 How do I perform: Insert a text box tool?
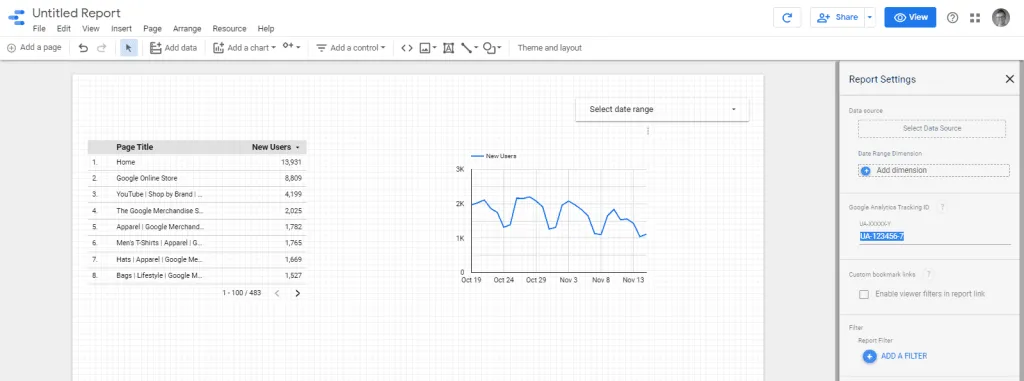pyautogui.click(x=448, y=48)
